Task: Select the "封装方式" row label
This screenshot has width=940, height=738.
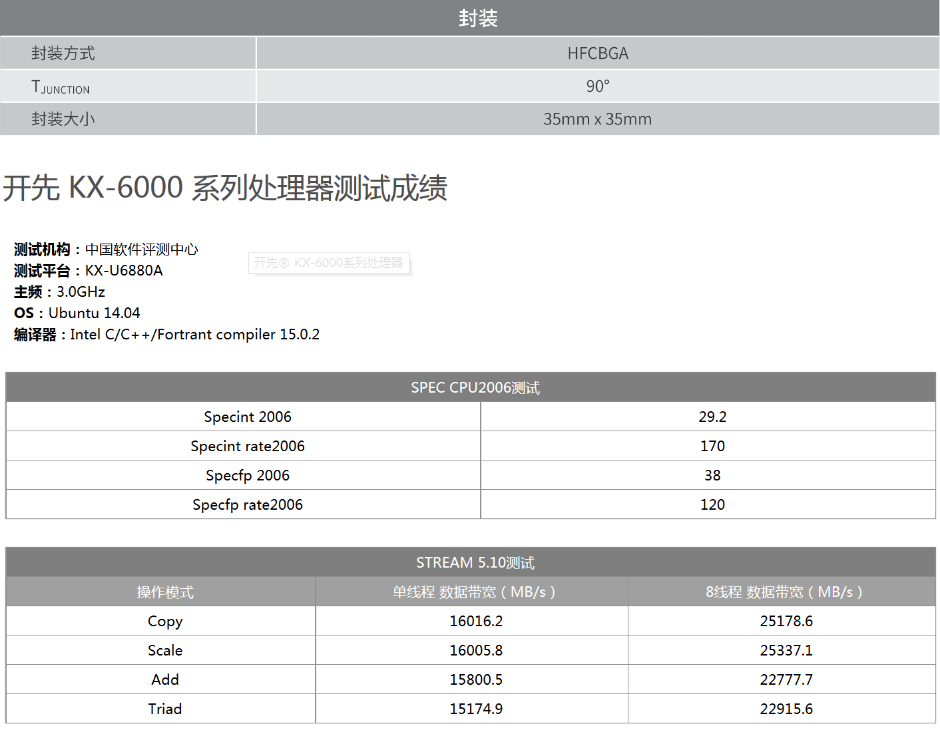Action: (63, 53)
